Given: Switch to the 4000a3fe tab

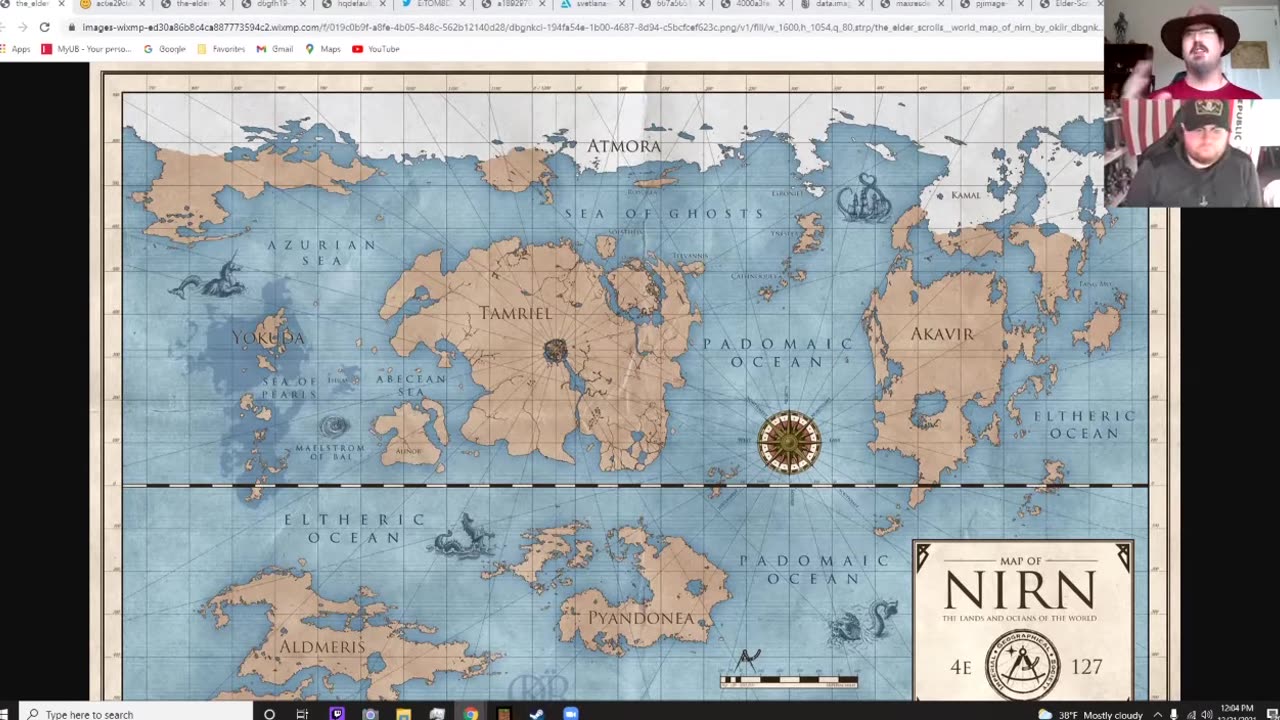Looking at the screenshot, I should tap(750, 5).
